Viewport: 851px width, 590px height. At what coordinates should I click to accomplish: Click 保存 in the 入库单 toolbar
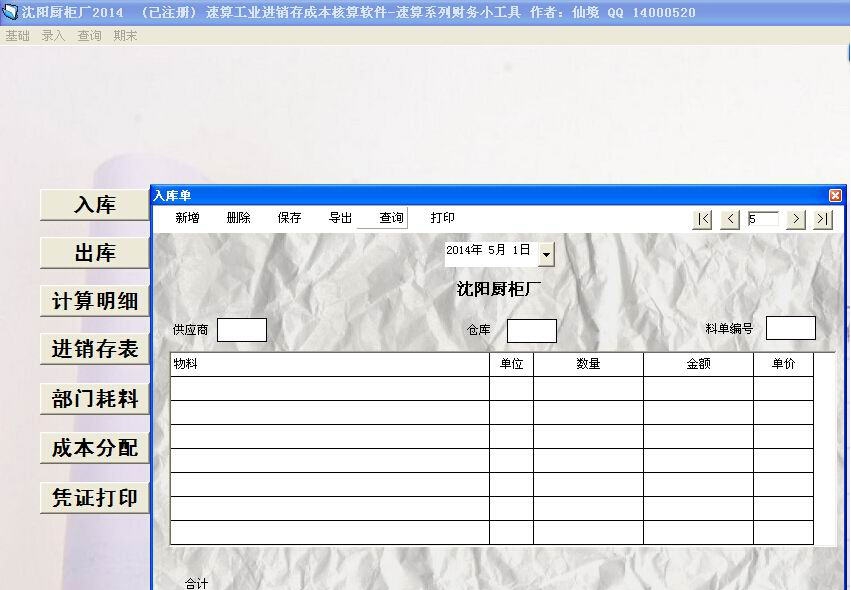point(289,218)
